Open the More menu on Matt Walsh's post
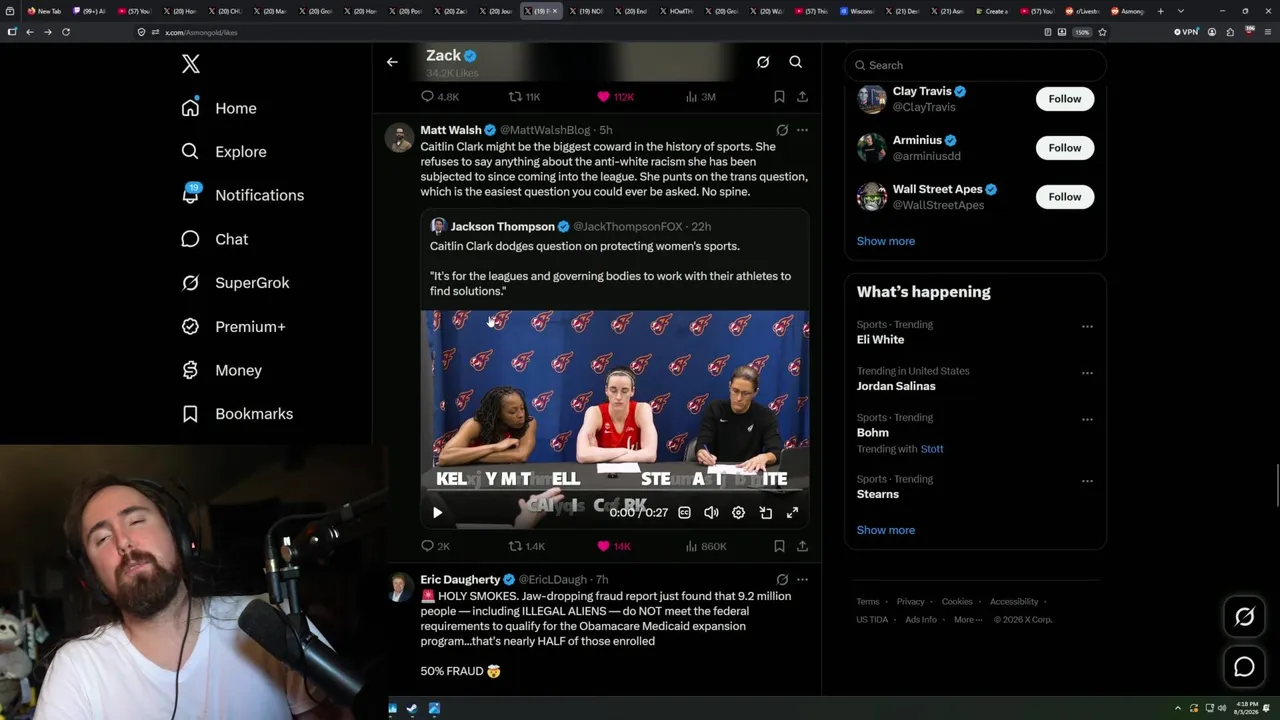The height and width of the screenshot is (720, 1280). tap(802, 130)
